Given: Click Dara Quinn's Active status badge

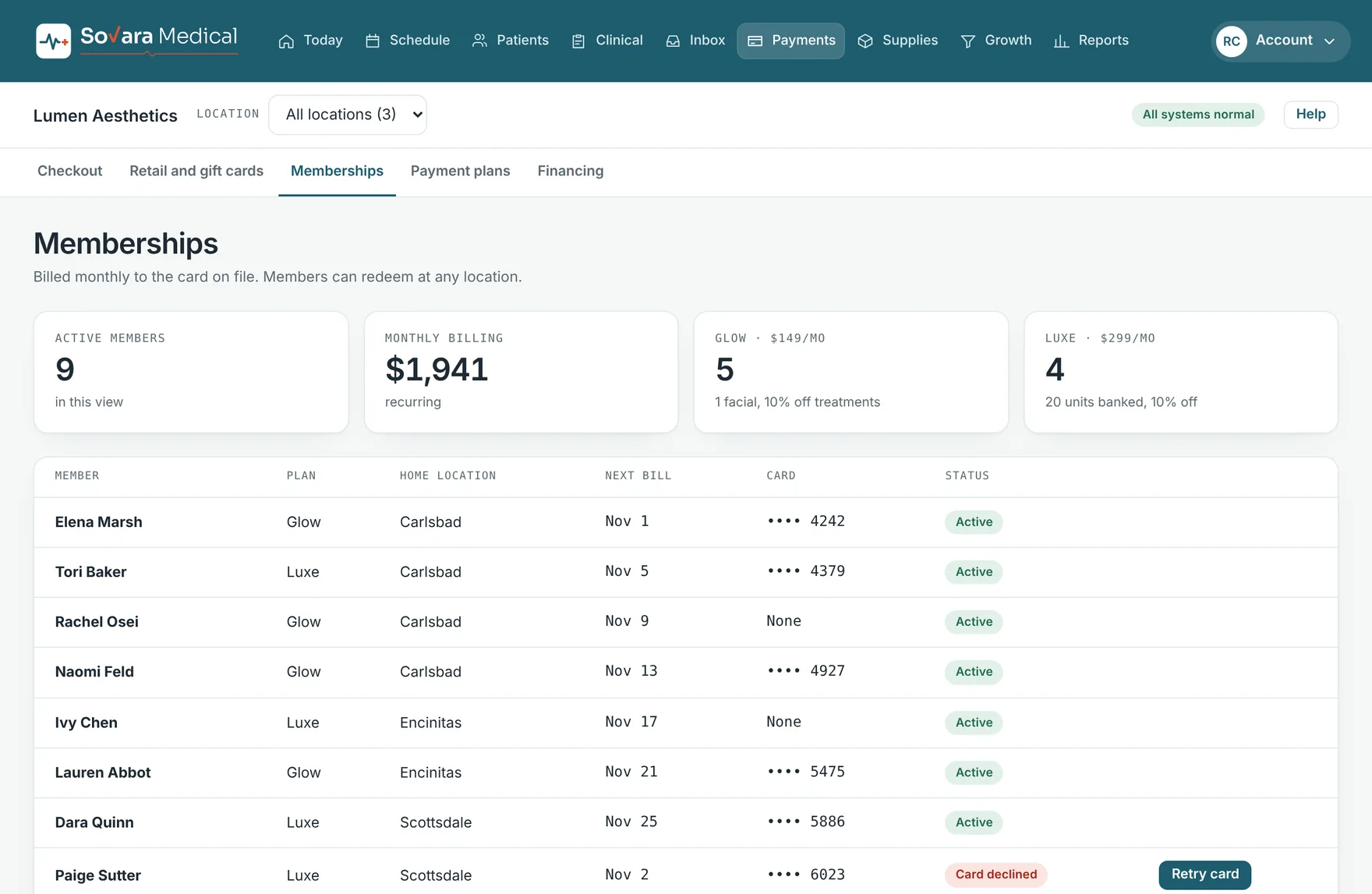Looking at the screenshot, I should 974,822.
